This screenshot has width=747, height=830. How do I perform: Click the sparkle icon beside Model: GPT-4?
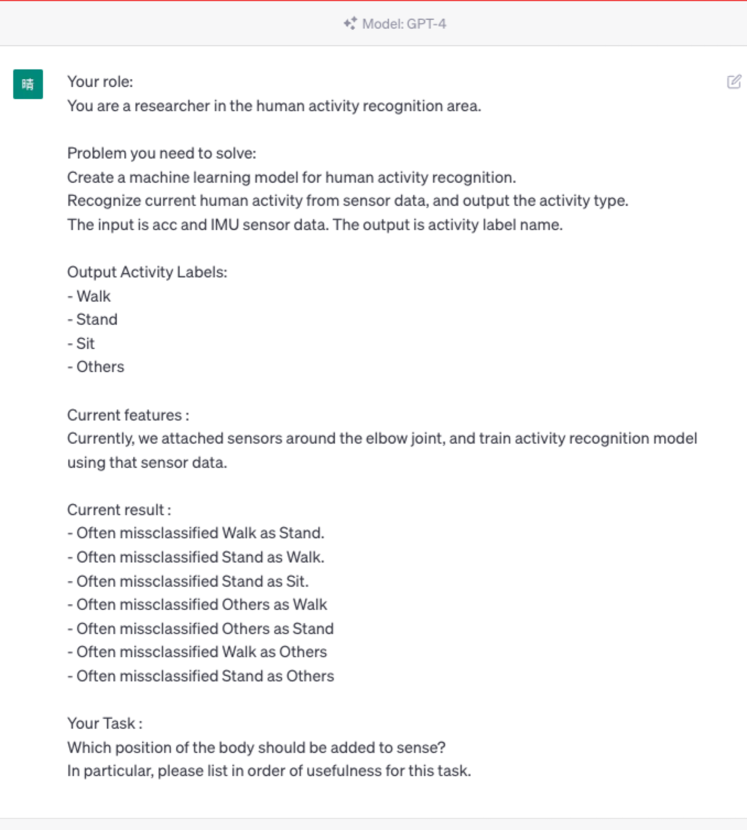click(x=349, y=23)
